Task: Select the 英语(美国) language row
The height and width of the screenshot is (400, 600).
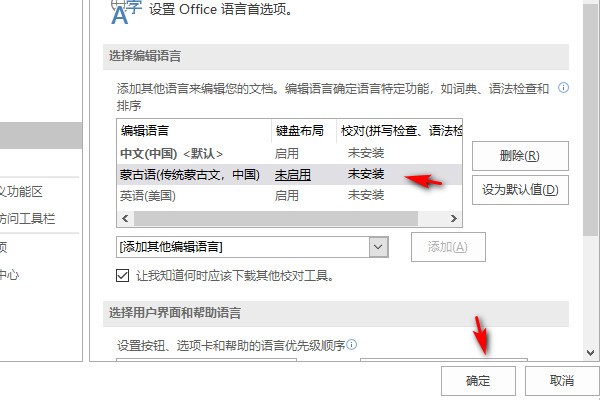Action: pyautogui.click(x=289, y=196)
